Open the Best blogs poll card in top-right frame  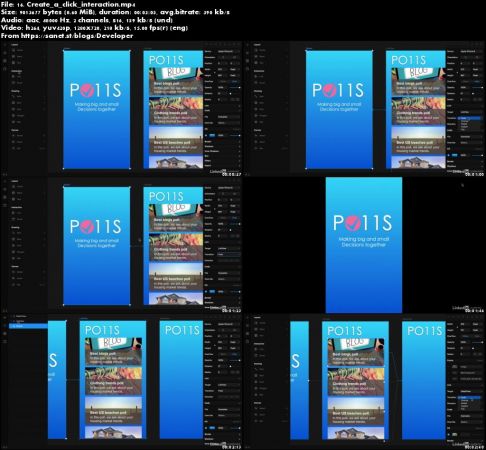[x=418, y=81]
